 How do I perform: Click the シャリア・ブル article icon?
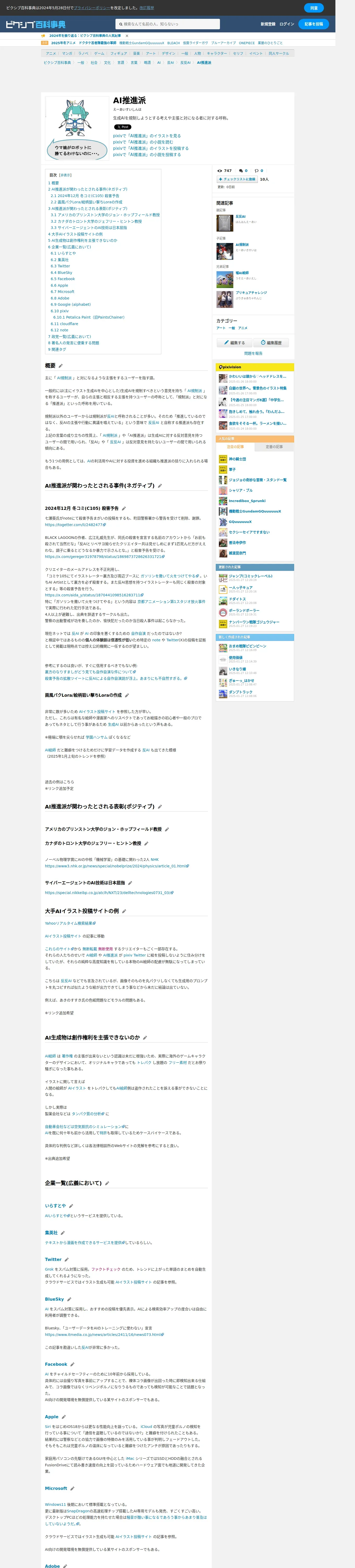click(223, 490)
